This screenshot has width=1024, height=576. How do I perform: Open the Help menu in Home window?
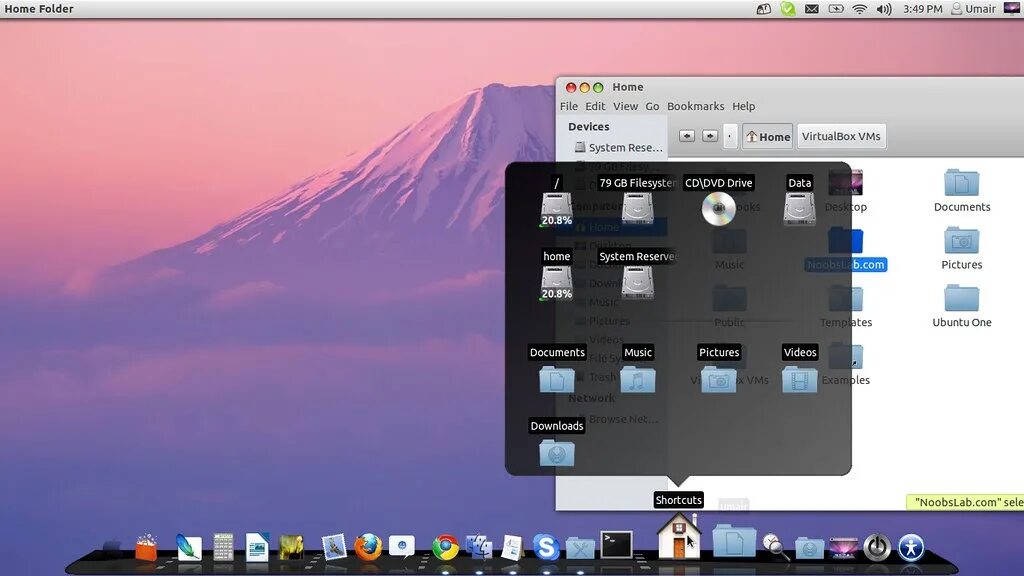[x=743, y=106]
